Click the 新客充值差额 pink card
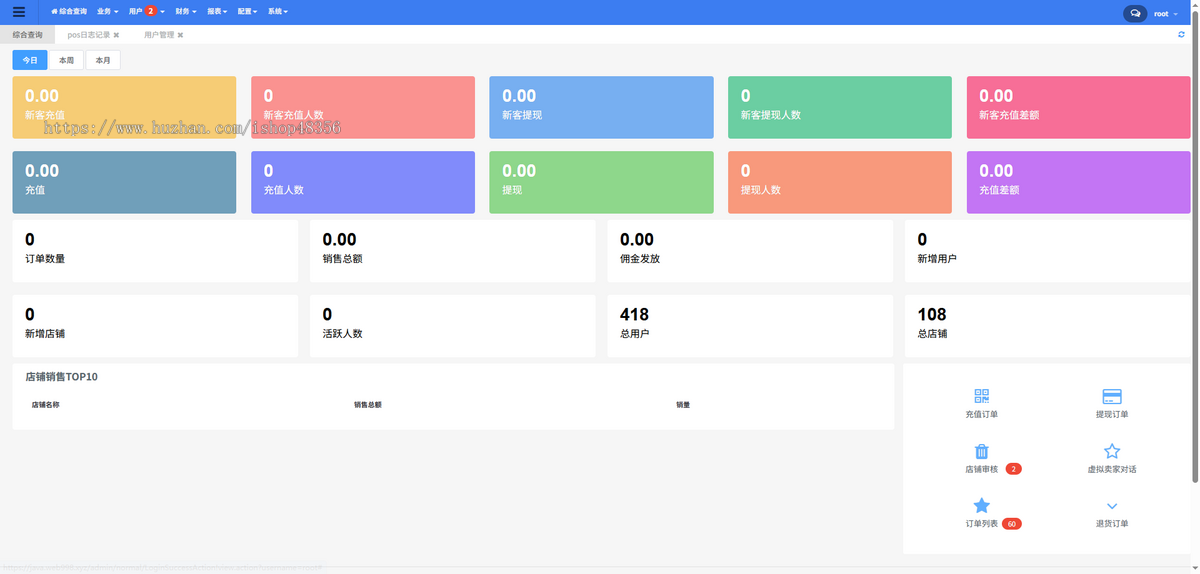The height and width of the screenshot is (574, 1200). coord(1079,107)
